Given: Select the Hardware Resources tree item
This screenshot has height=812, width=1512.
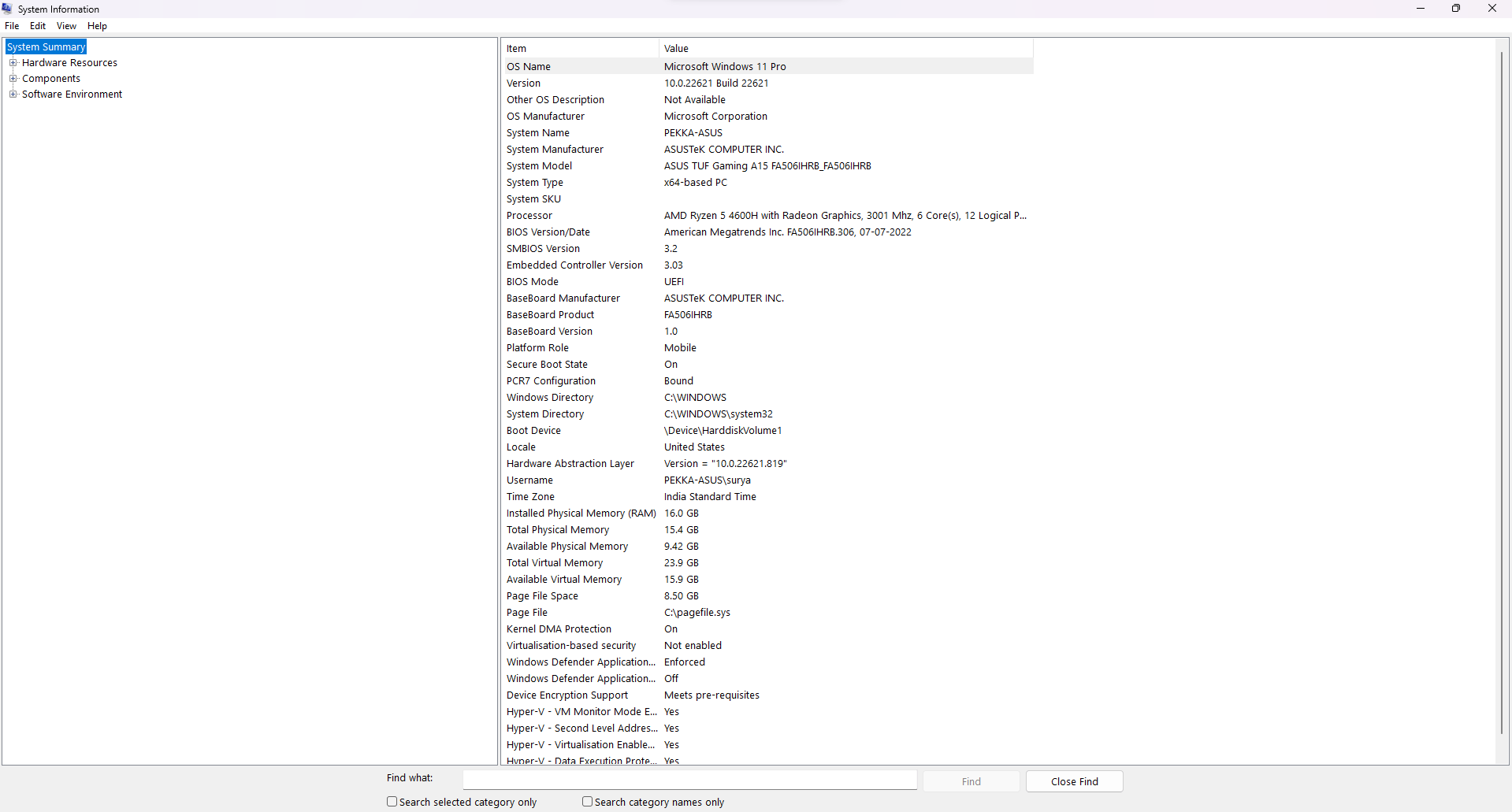Looking at the screenshot, I should tap(69, 63).
